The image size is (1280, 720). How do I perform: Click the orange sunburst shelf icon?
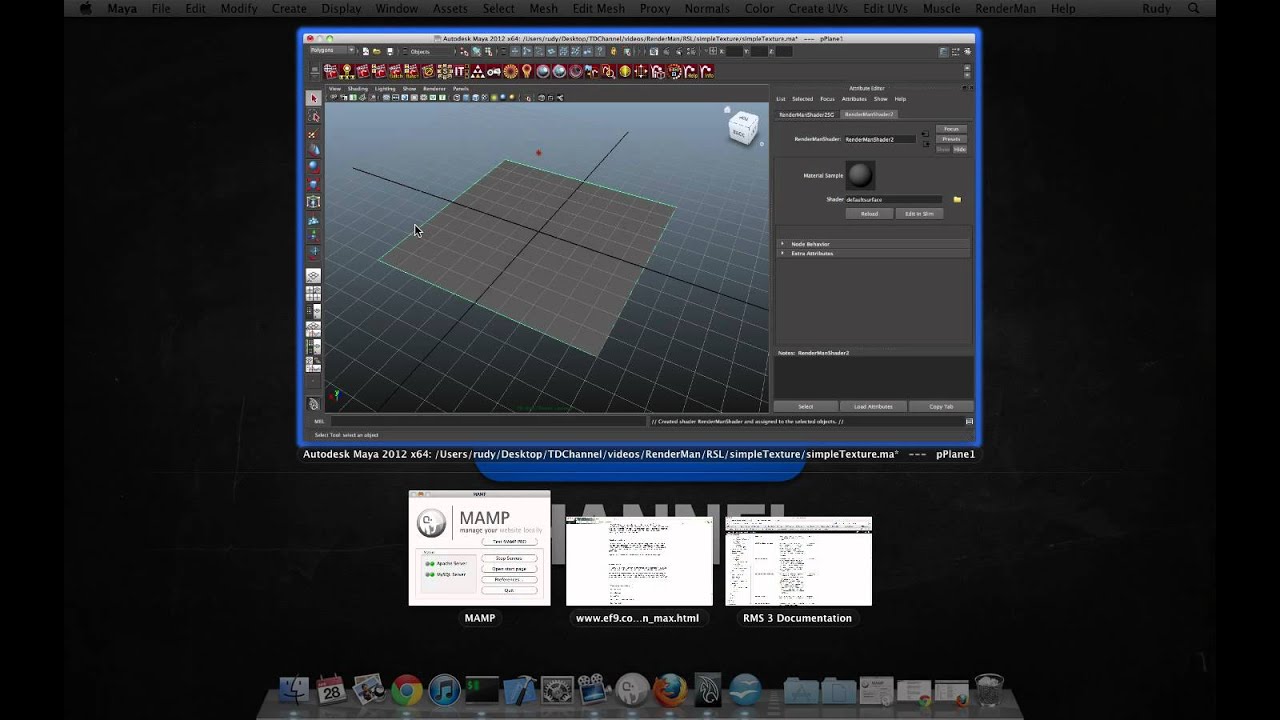point(510,72)
